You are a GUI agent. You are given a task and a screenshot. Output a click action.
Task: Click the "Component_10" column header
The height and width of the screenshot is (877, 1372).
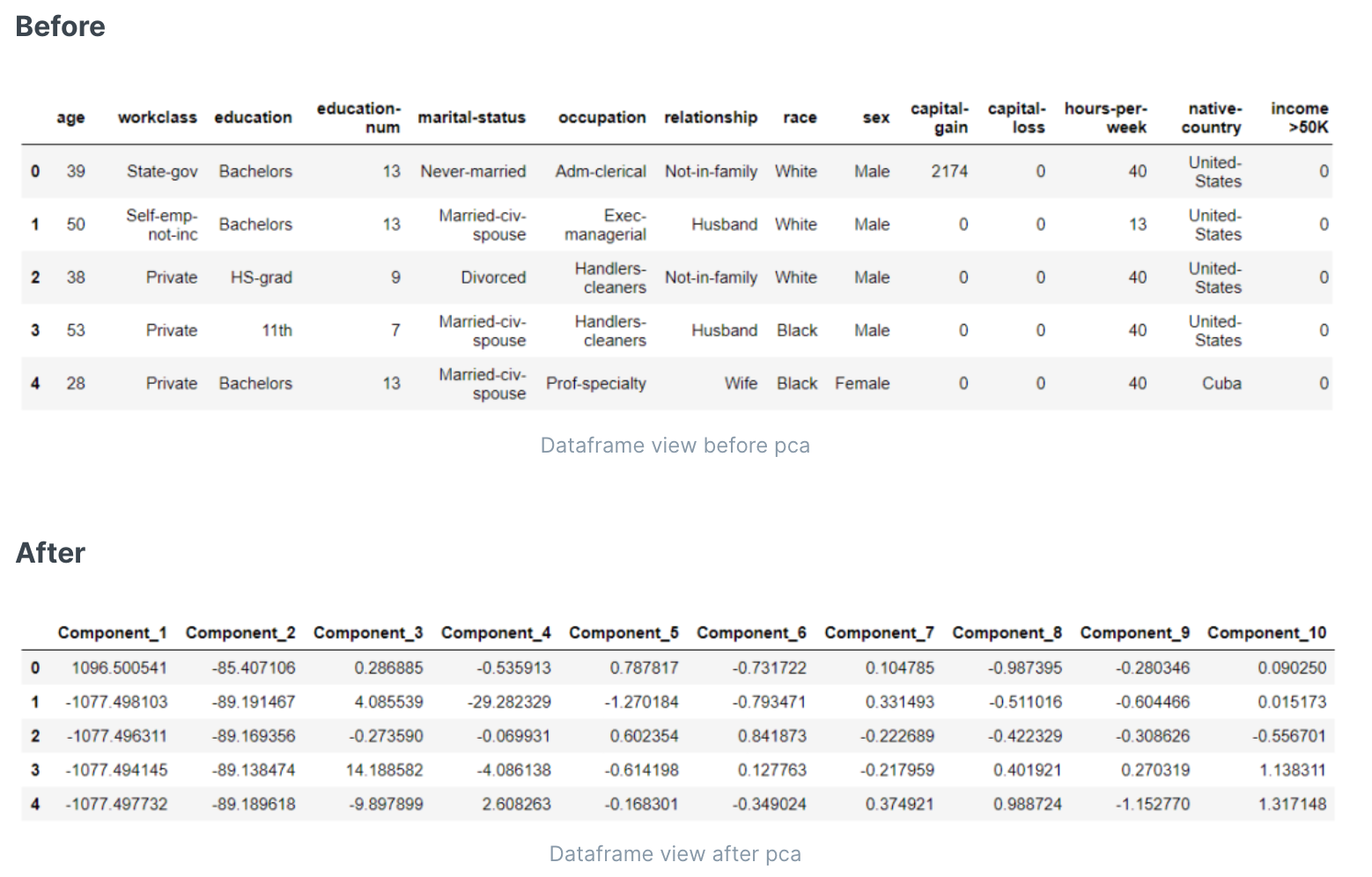point(1266,632)
